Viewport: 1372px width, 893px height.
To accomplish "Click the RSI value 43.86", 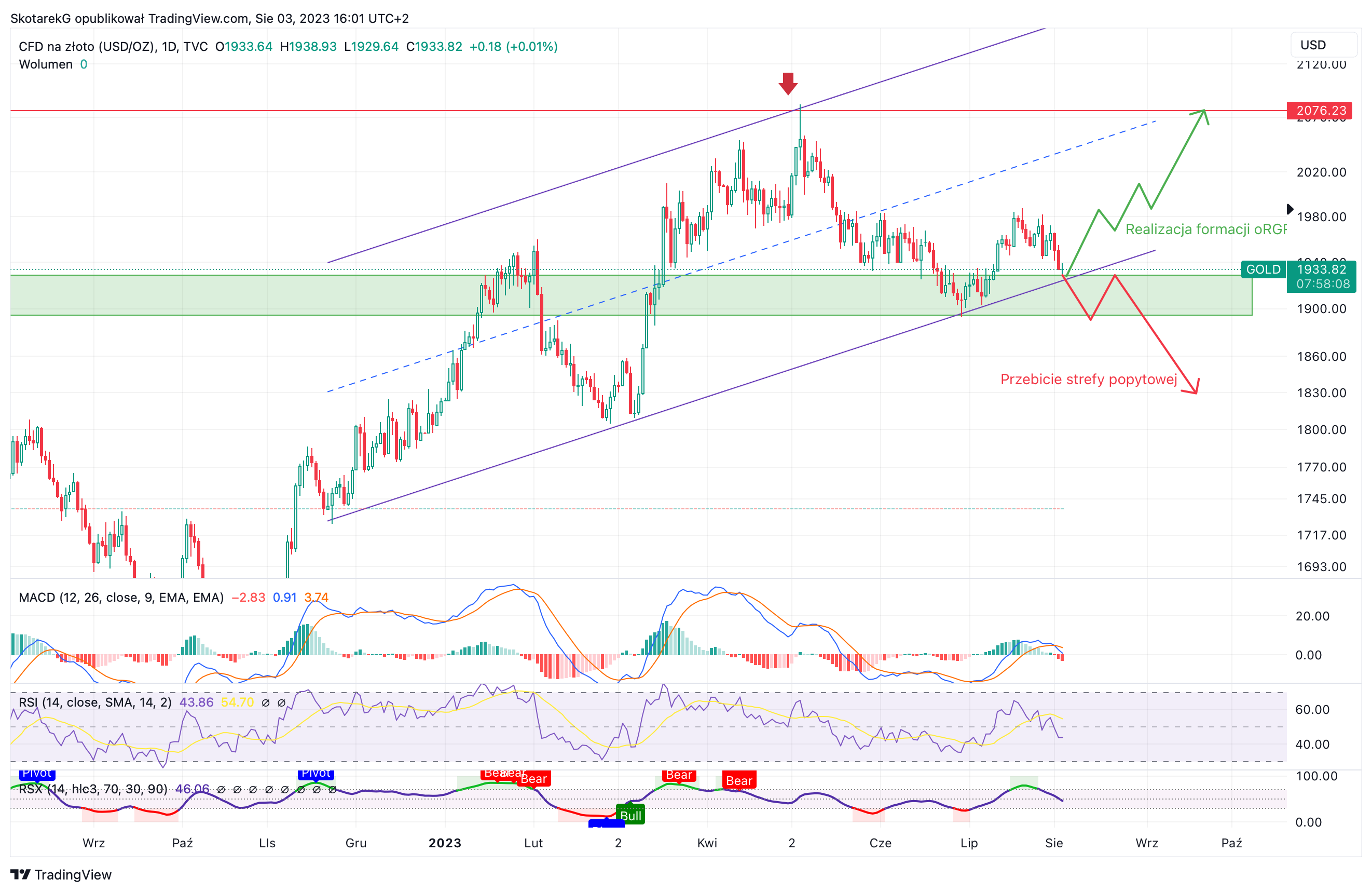I will [196, 702].
